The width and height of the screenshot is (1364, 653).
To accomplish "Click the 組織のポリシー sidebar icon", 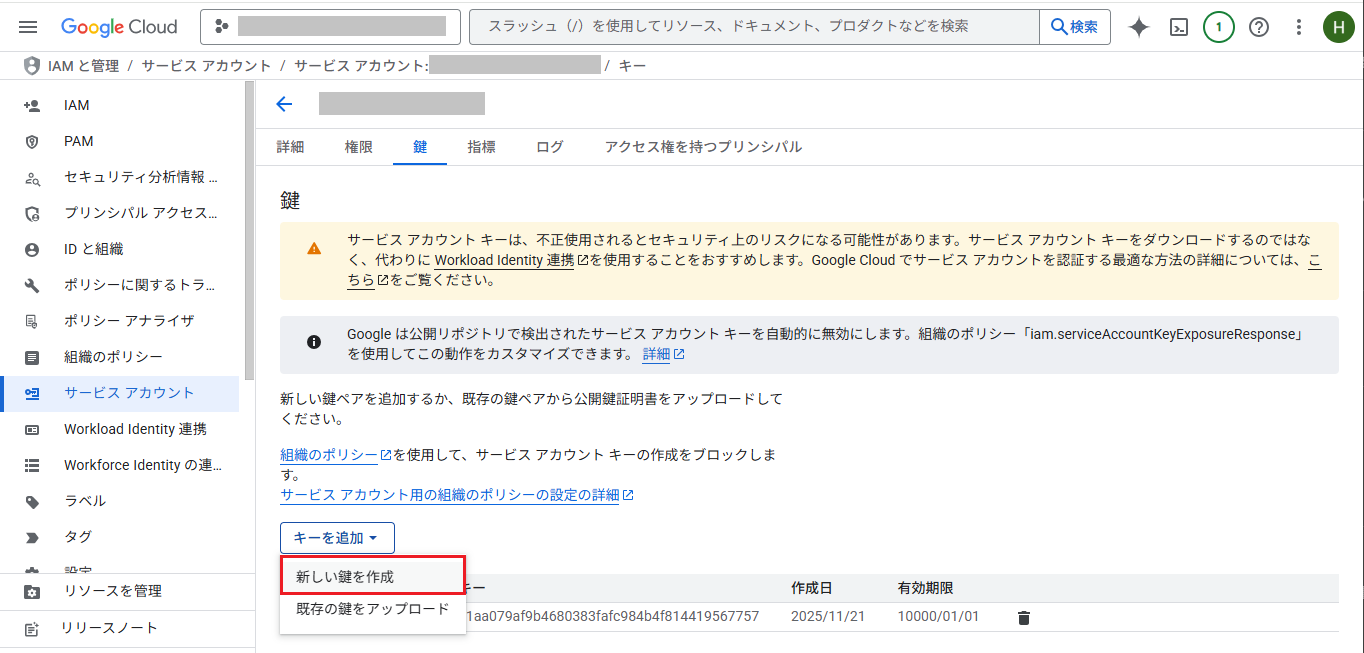I will [32, 357].
